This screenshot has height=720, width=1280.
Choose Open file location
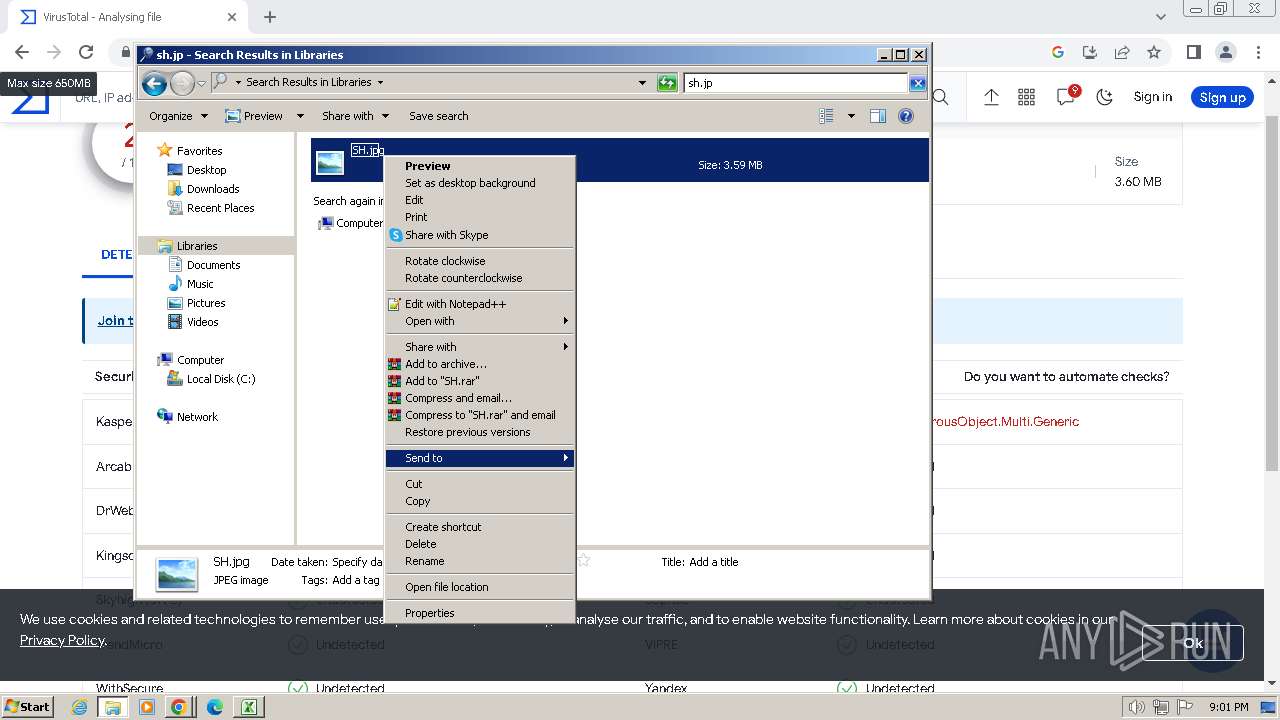[480, 587]
